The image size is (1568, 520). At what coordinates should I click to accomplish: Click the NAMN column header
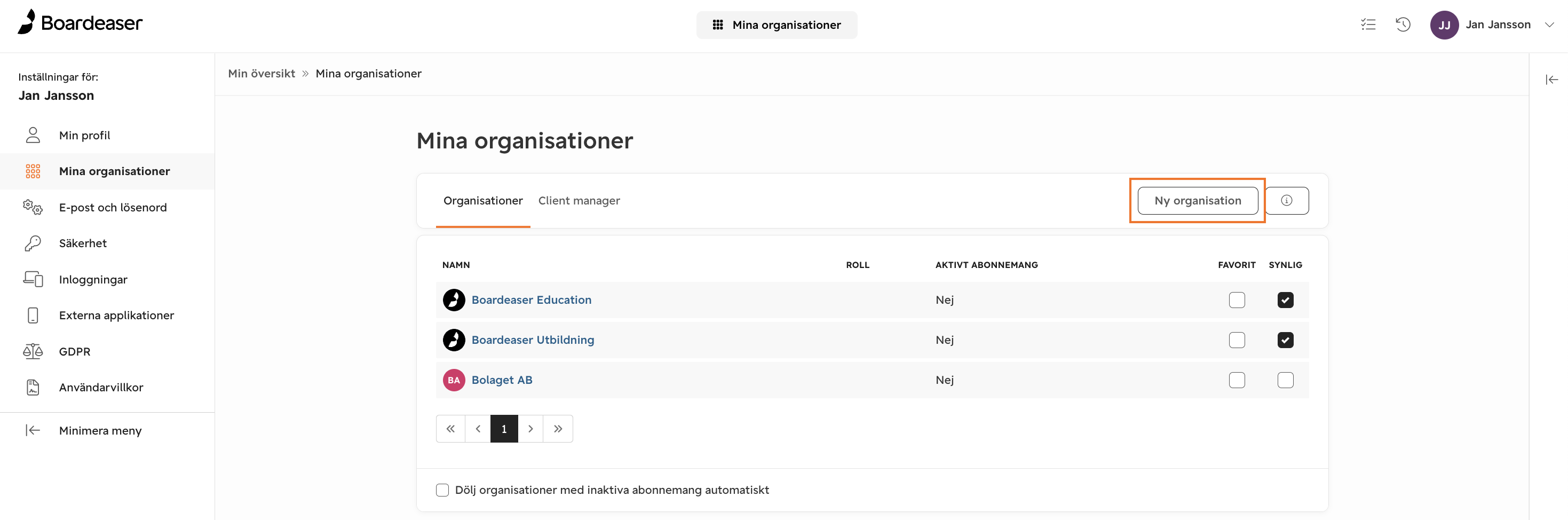click(x=456, y=265)
